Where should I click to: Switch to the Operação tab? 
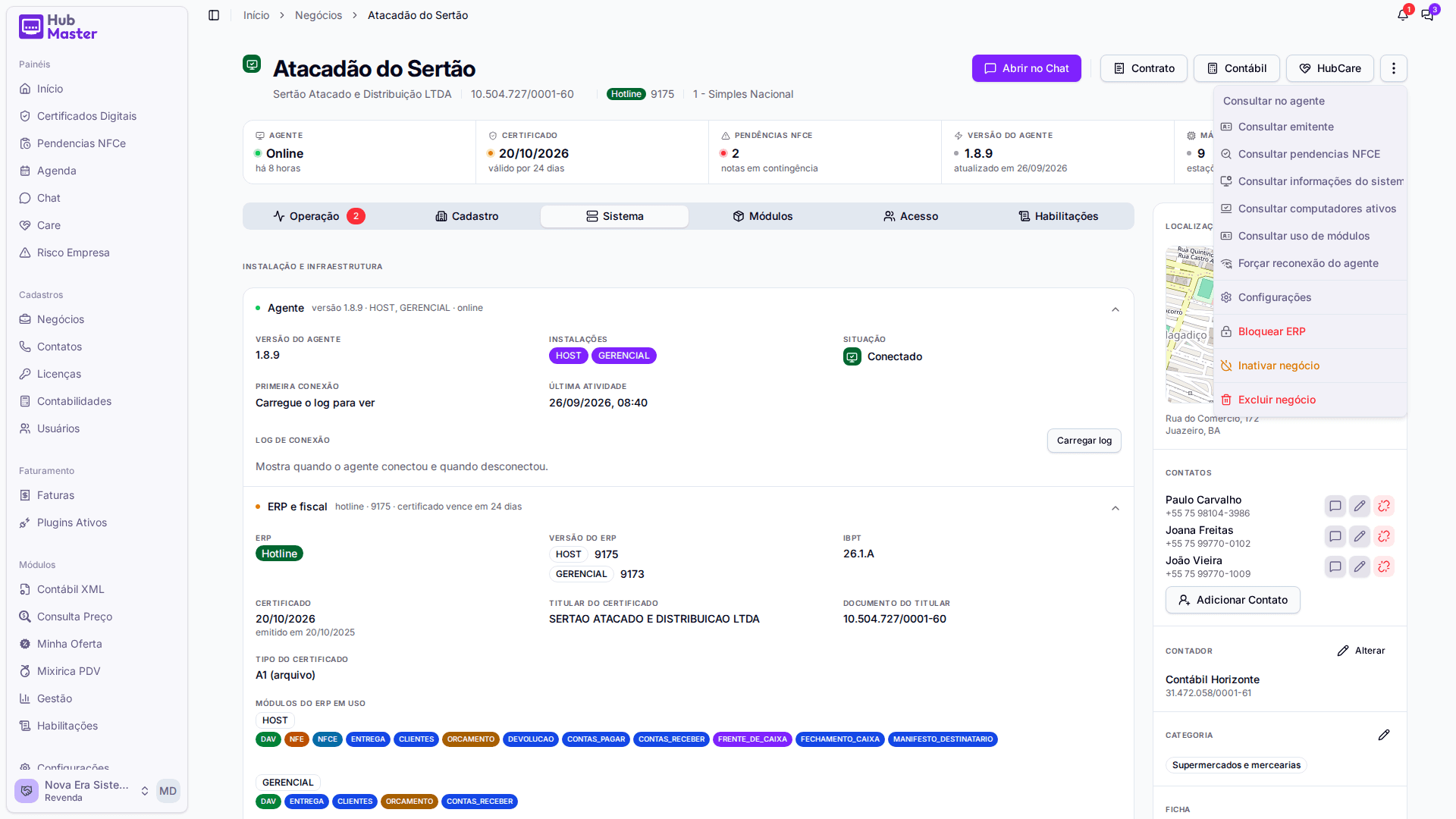tap(318, 216)
